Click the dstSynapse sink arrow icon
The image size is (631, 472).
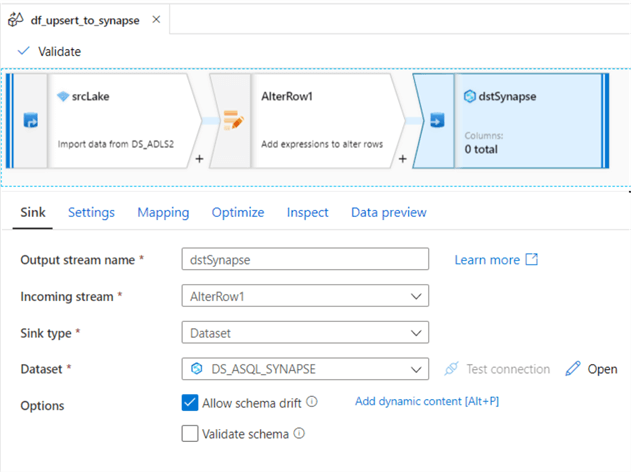tap(437, 120)
